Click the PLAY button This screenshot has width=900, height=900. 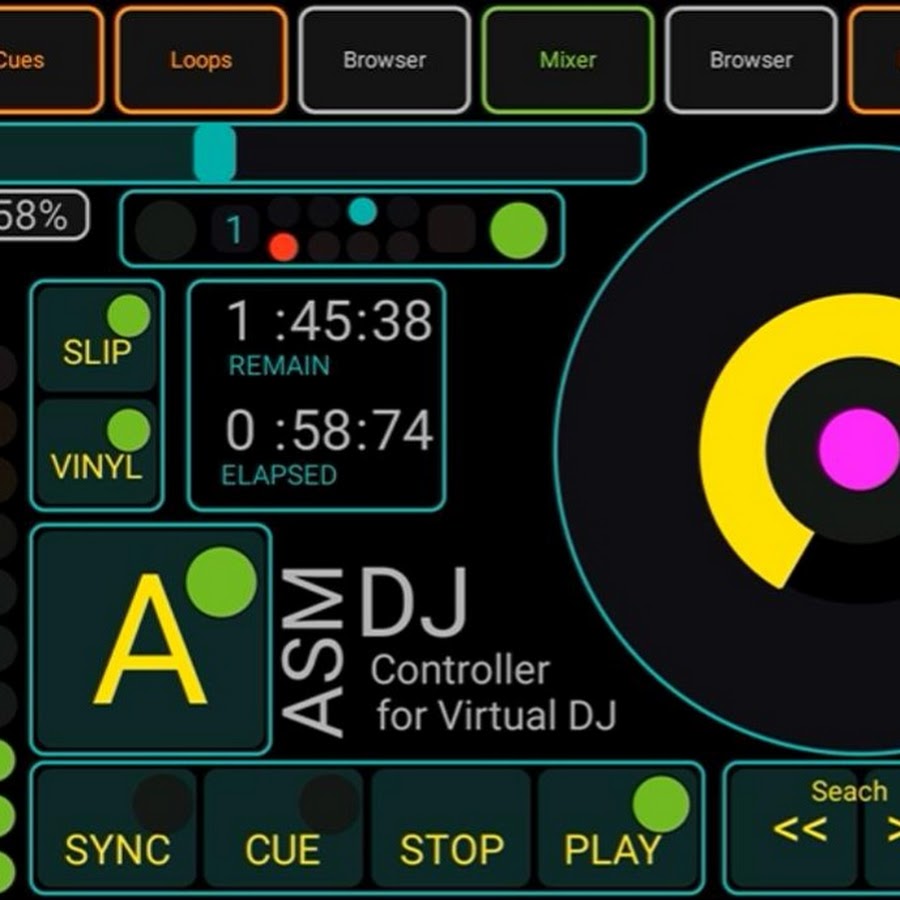coord(618,828)
